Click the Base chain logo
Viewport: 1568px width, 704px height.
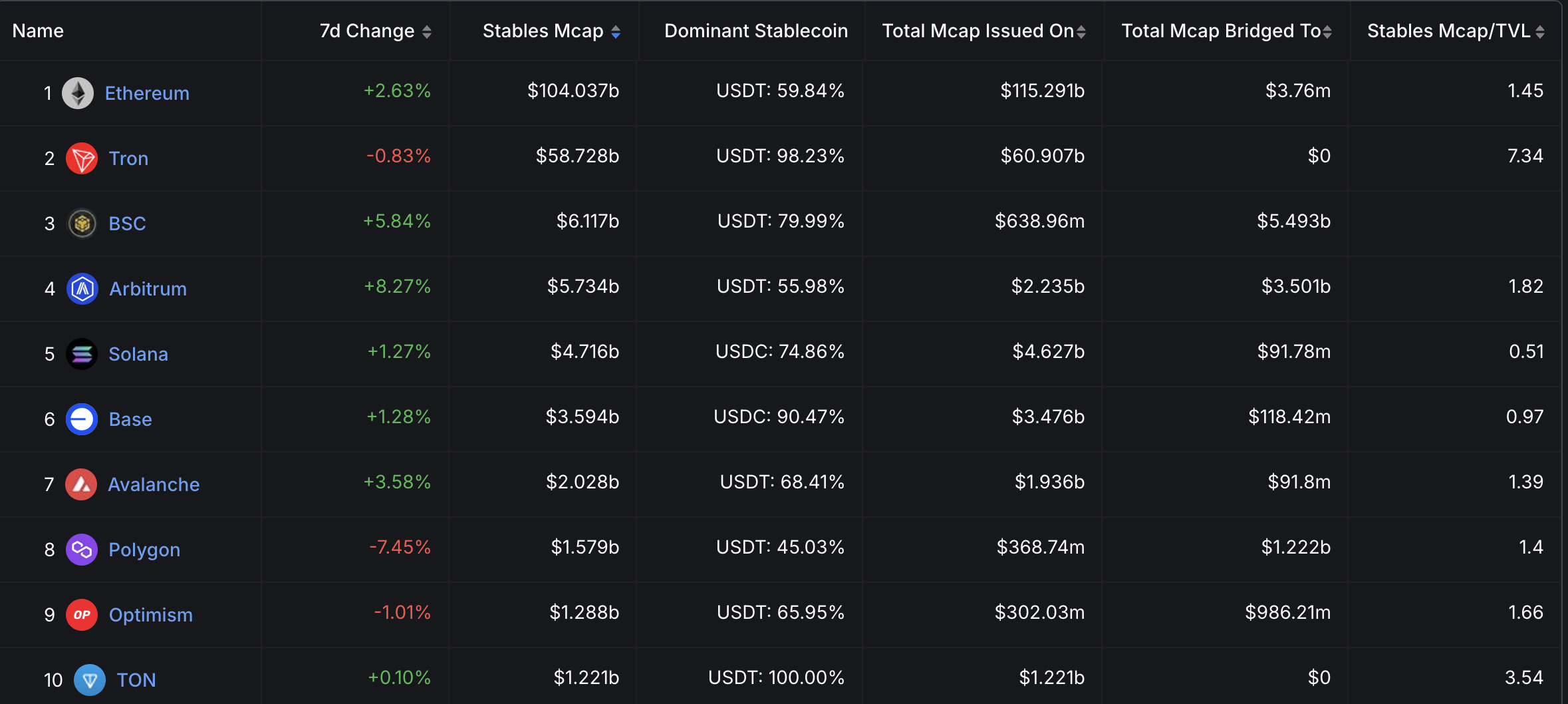pyautogui.click(x=80, y=419)
